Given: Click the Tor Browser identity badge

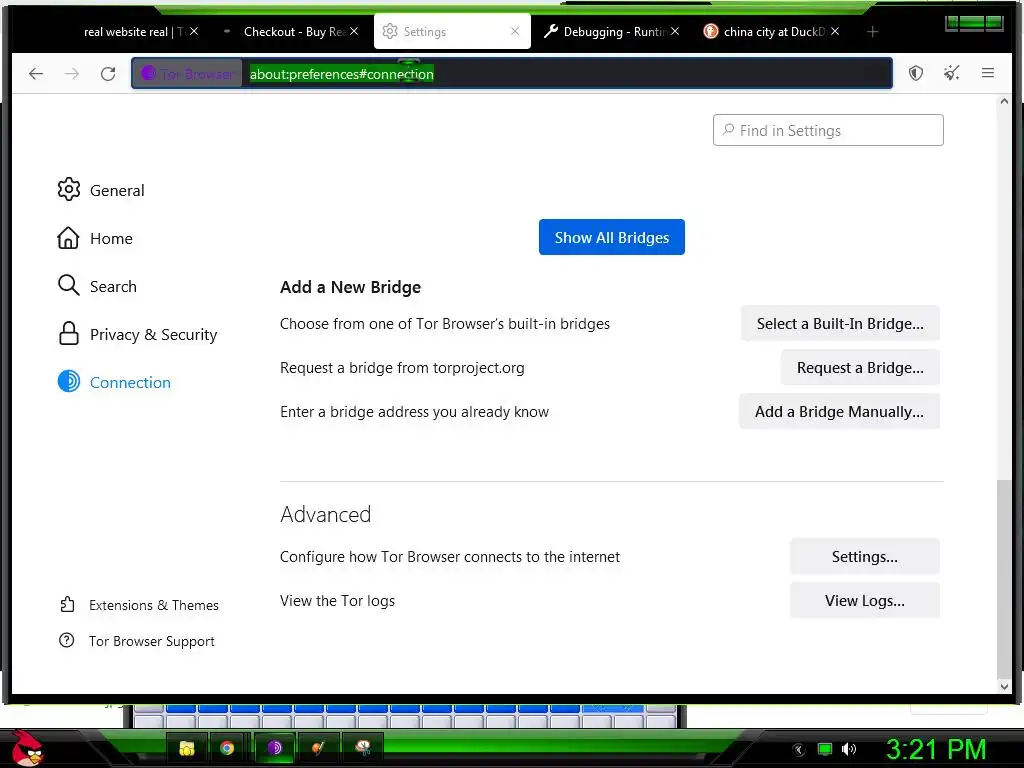Looking at the screenshot, I should [187, 74].
